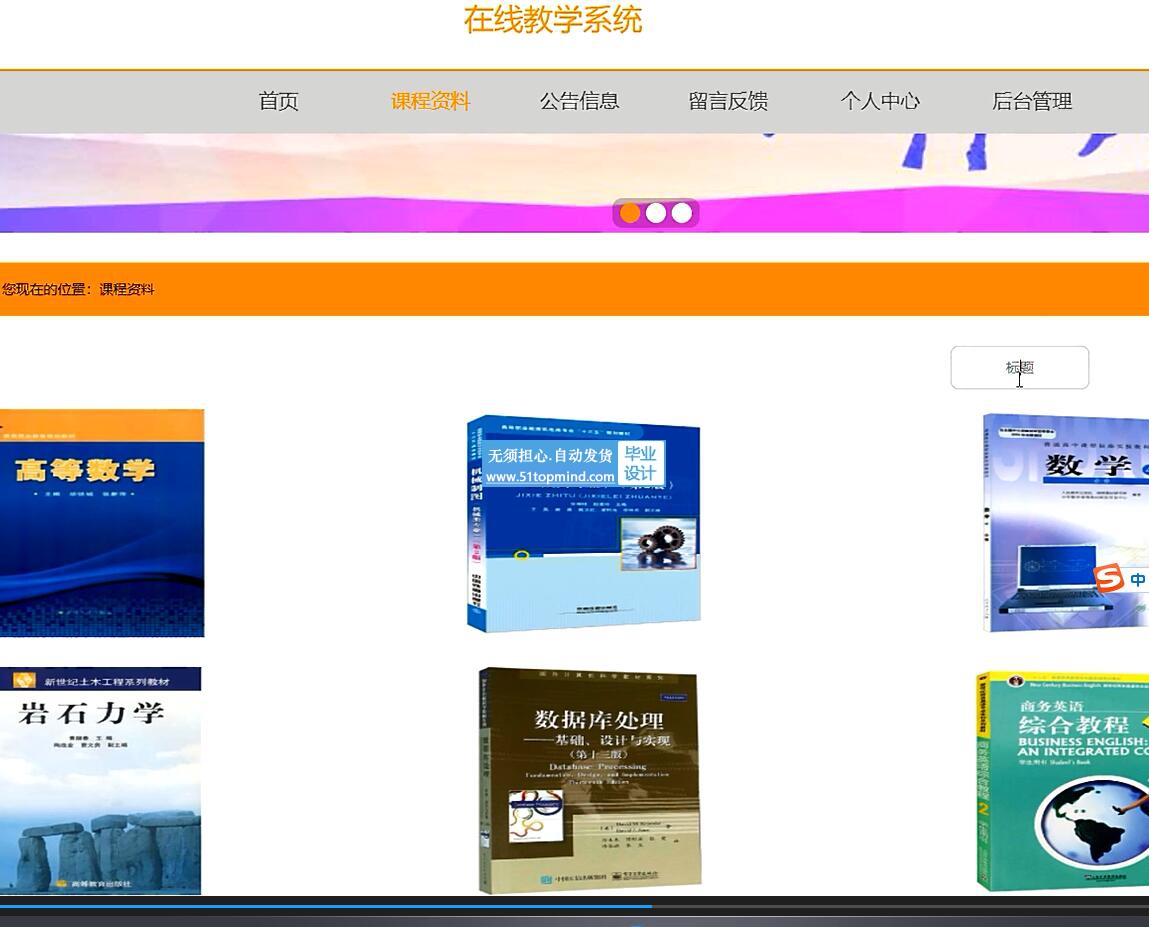The image size is (1149, 927).
Task: Open the blue mechanical drawing book with gears
Action: [583, 523]
